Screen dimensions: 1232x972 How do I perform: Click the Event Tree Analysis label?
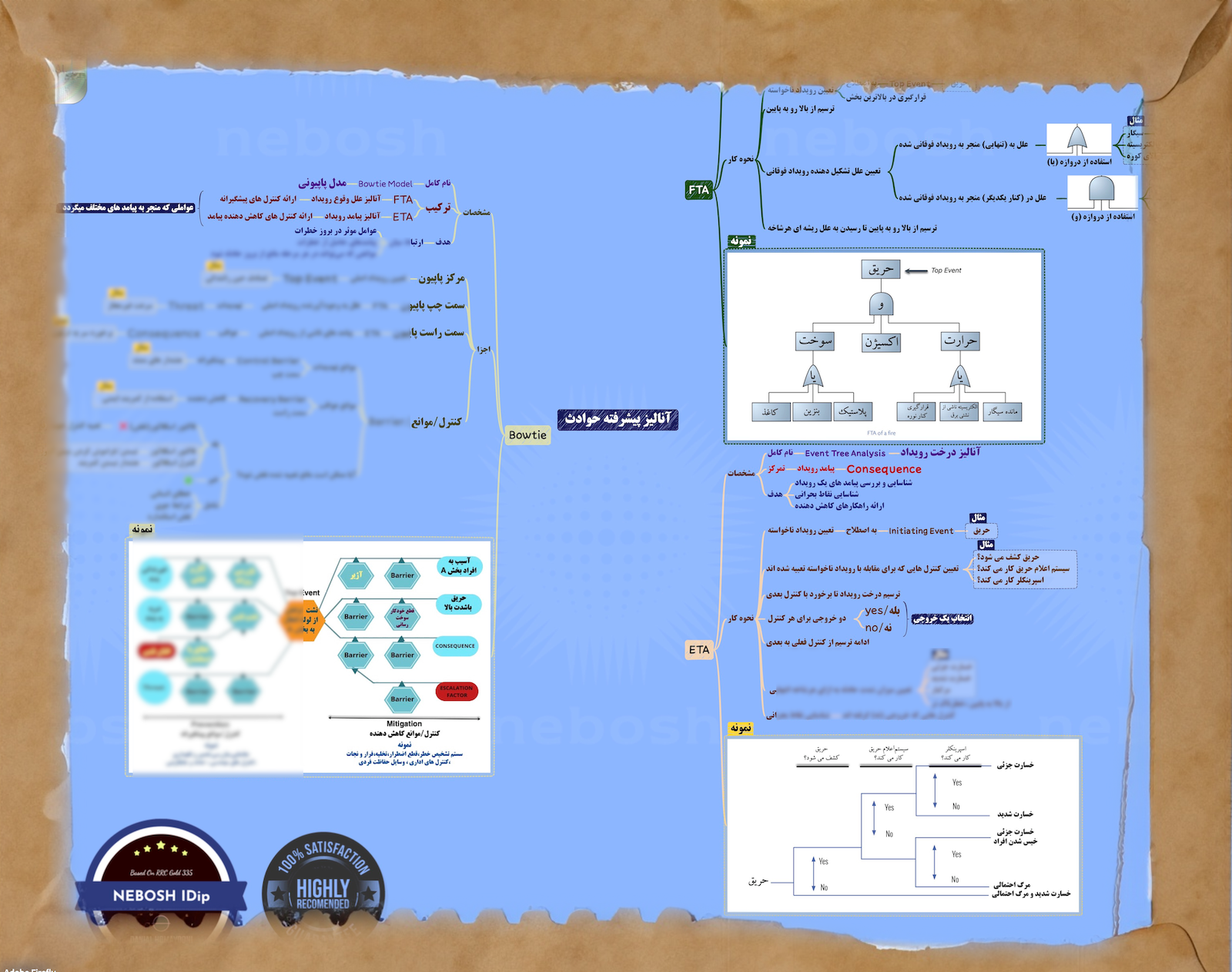point(845,454)
